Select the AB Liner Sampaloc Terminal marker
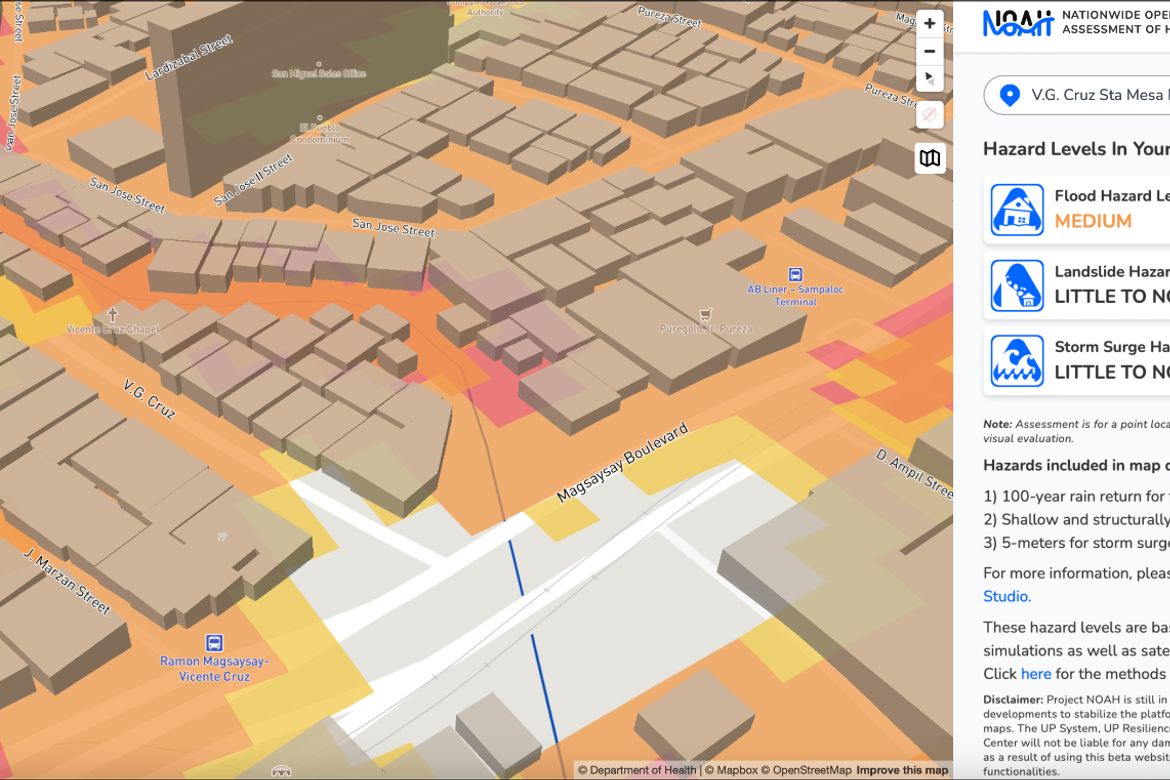Image resolution: width=1170 pixels, height=780 pixels. (795, 275)
